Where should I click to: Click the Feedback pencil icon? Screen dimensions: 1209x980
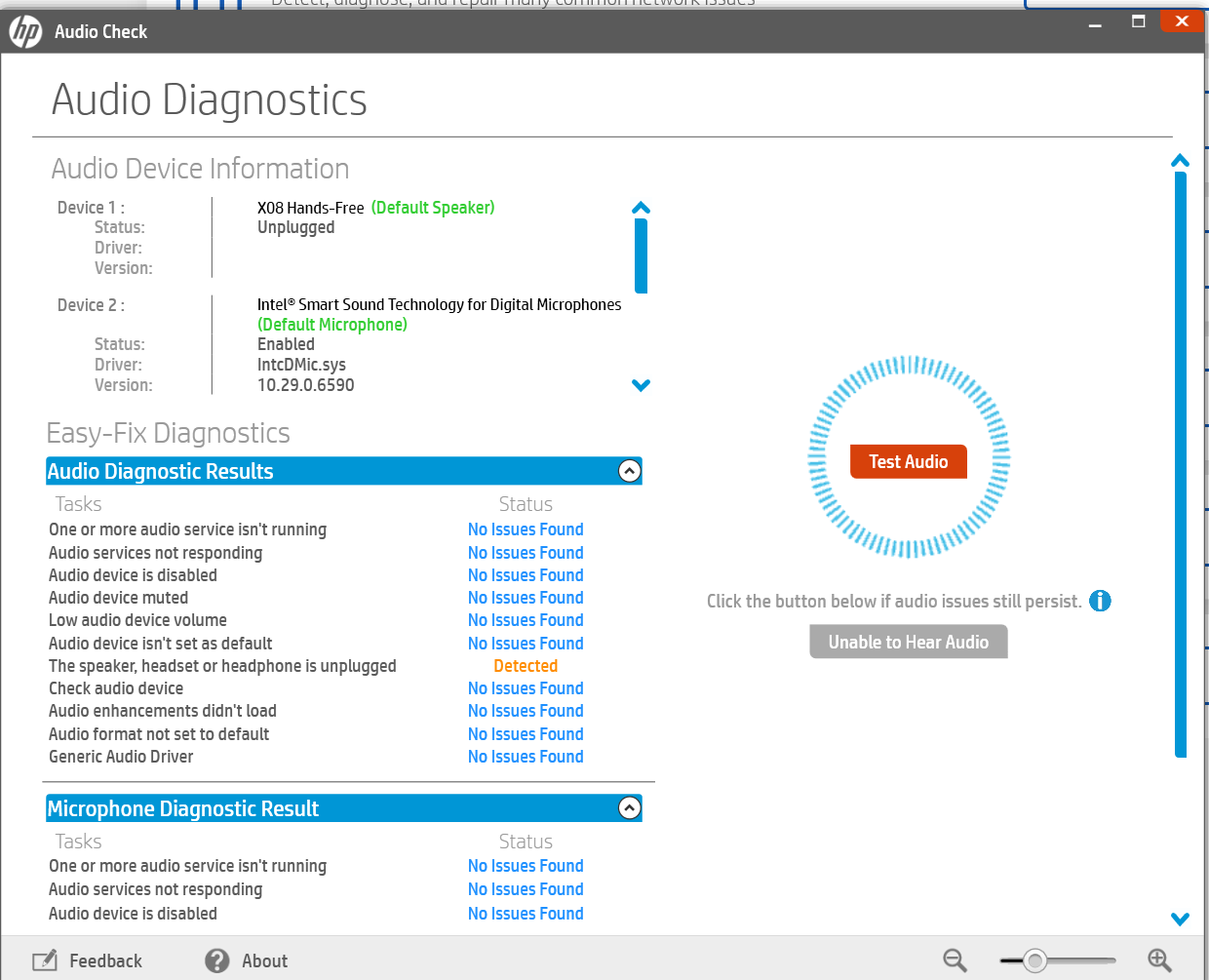point(45,960)
